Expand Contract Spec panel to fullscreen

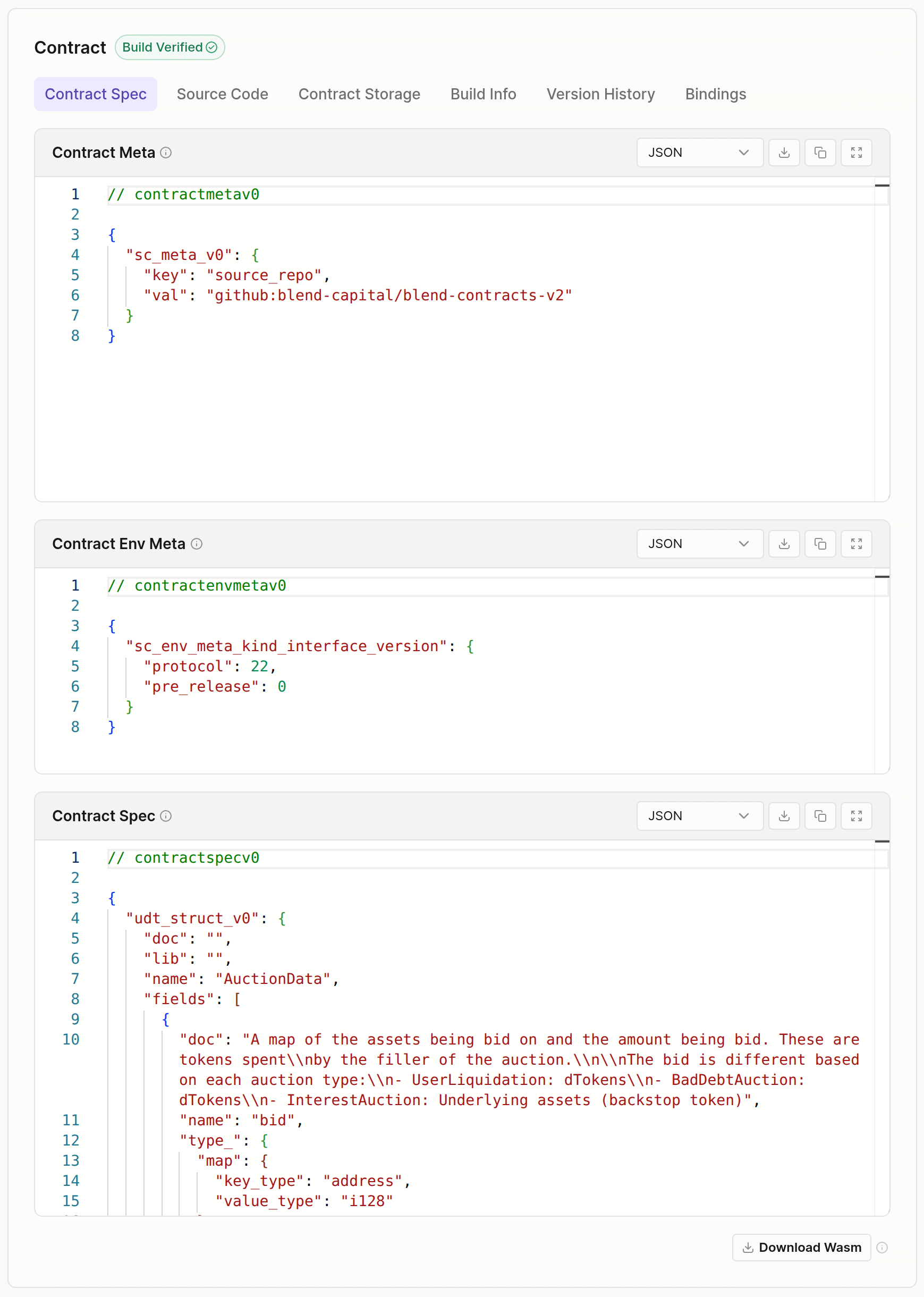pyautogui.click(x=857, y=815)
